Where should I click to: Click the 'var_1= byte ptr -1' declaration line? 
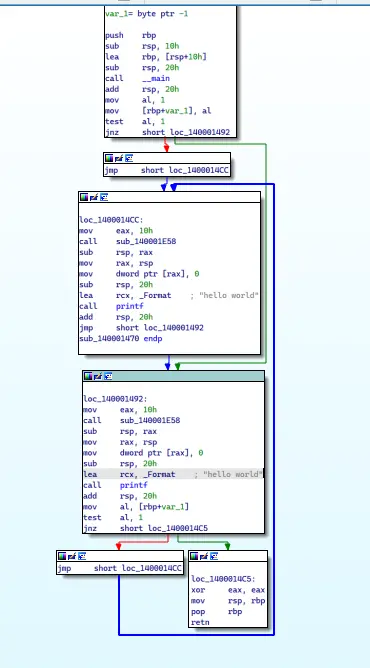point(146,14)
